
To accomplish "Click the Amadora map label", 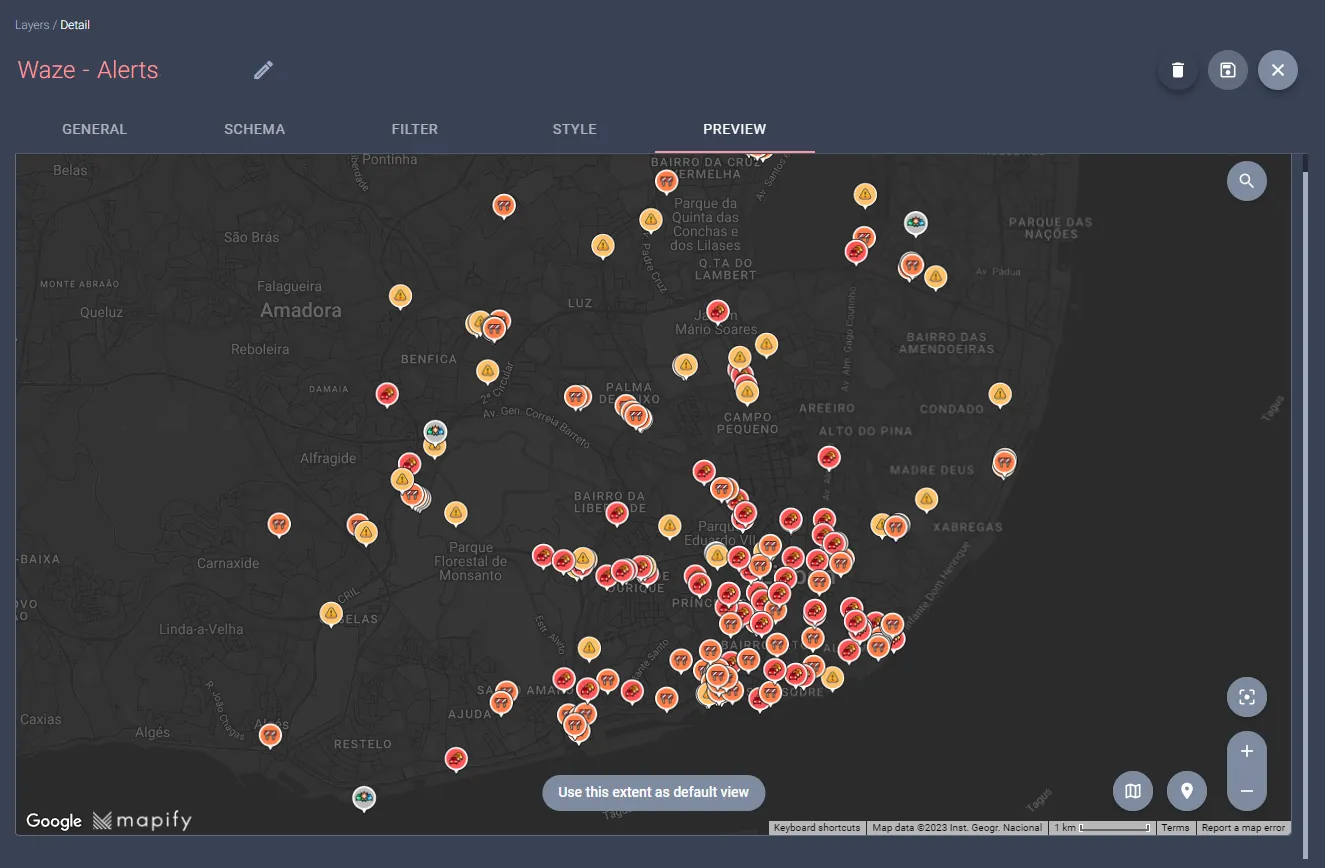I will (301, 311).
